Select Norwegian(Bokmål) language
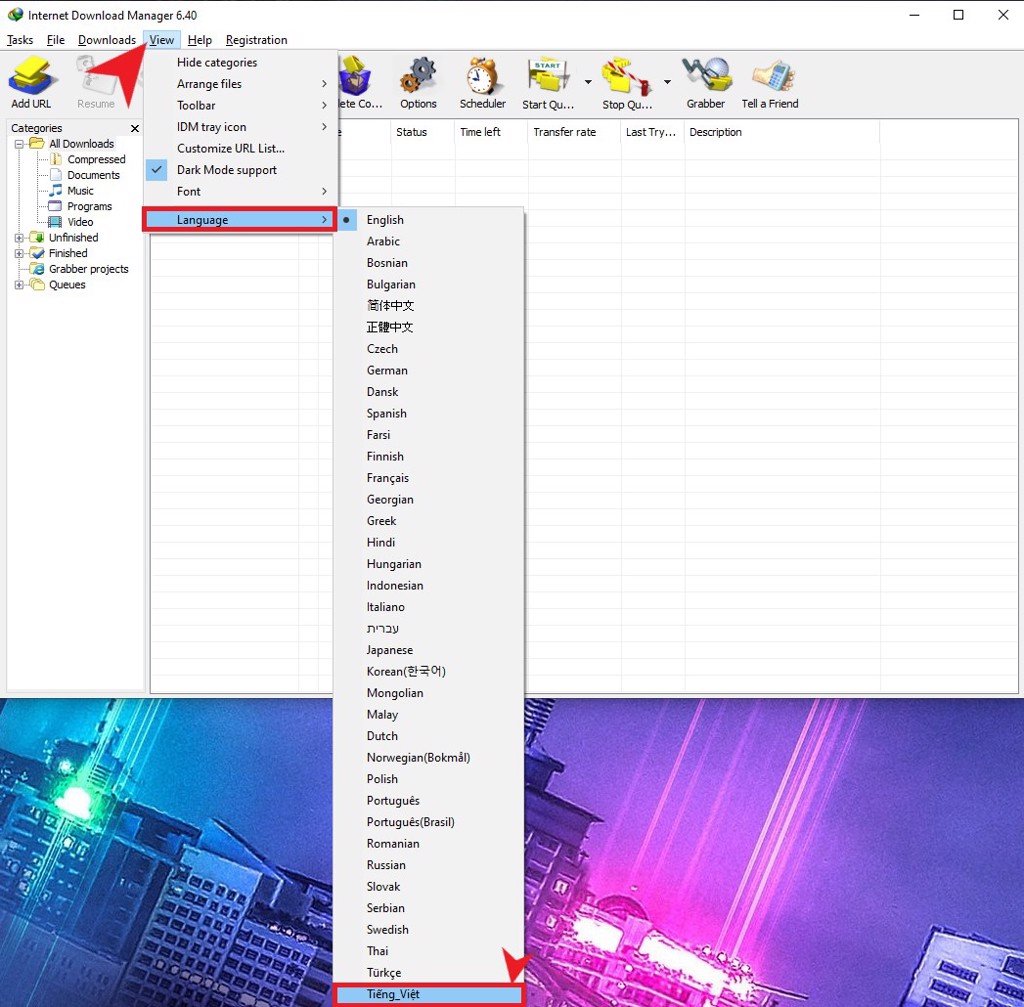1024x1007 pixels. point(428,758)
